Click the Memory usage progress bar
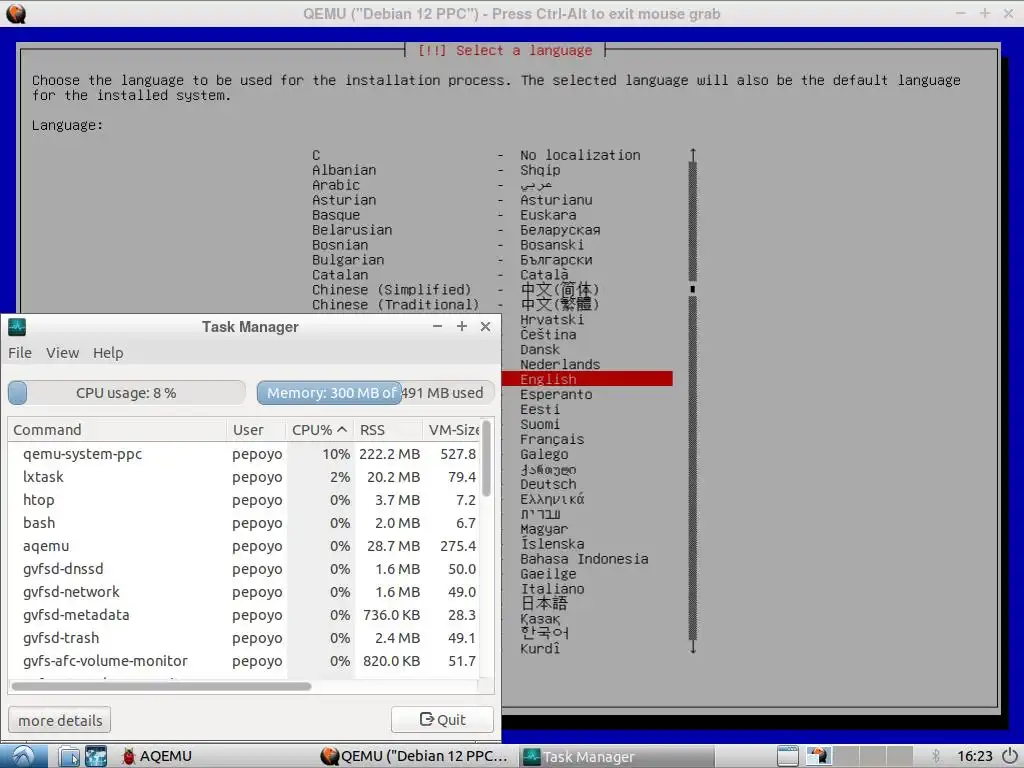This screenshot has width=1024, height=768. coord(376,392)
